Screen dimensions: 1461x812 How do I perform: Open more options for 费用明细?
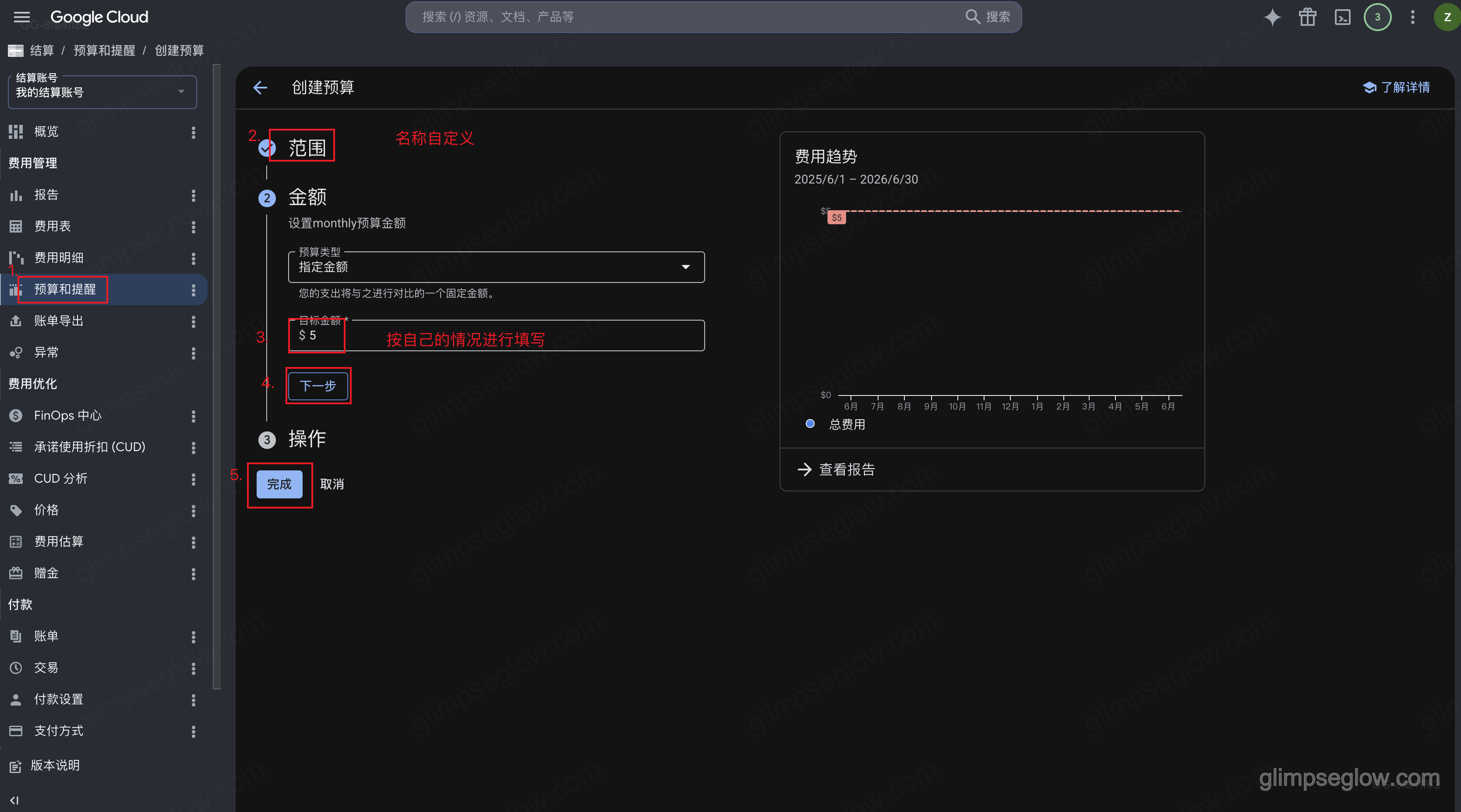[194, 258]
